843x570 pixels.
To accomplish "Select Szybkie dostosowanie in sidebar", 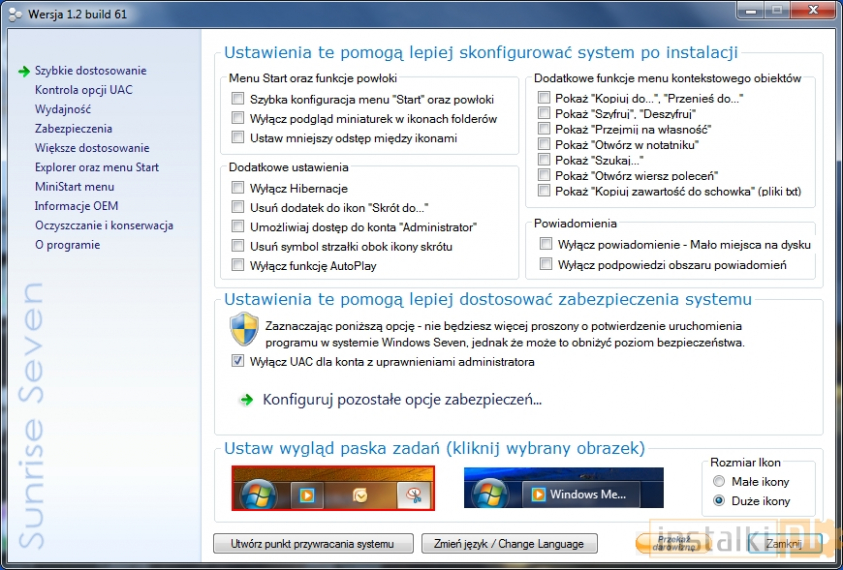I will click(90, 70).
